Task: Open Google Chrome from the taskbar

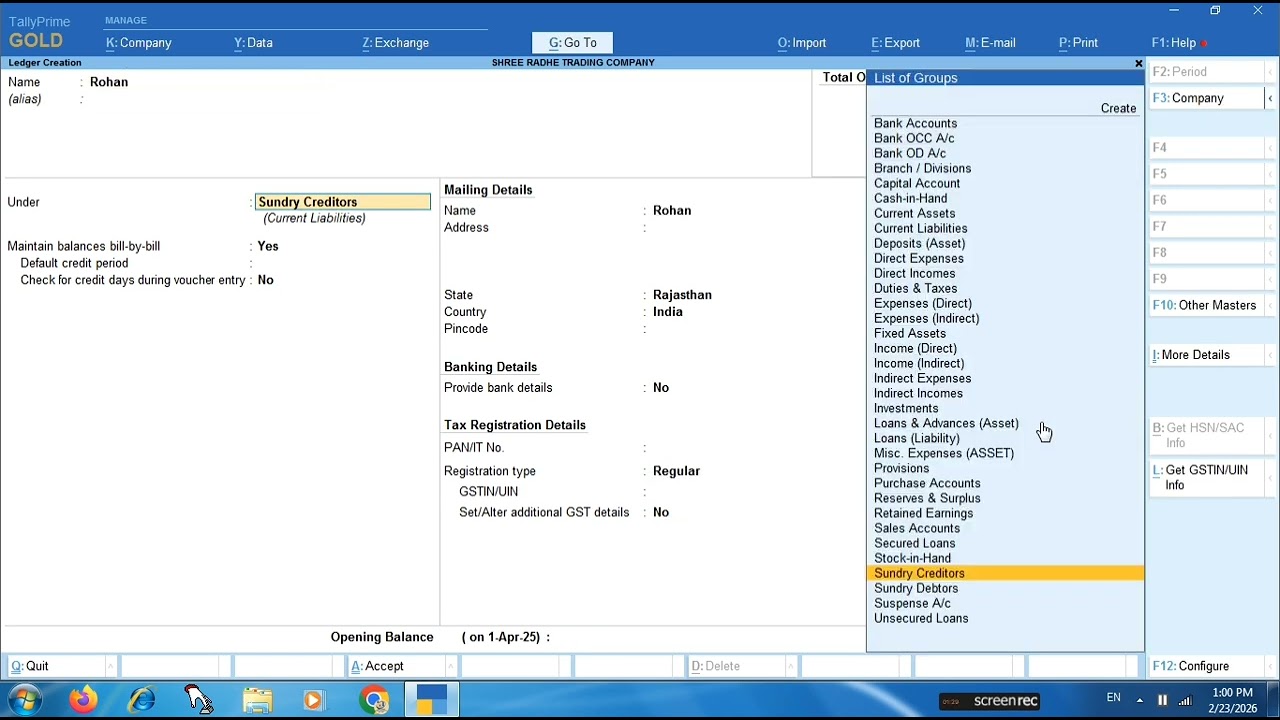Action: tap(375, 700)
